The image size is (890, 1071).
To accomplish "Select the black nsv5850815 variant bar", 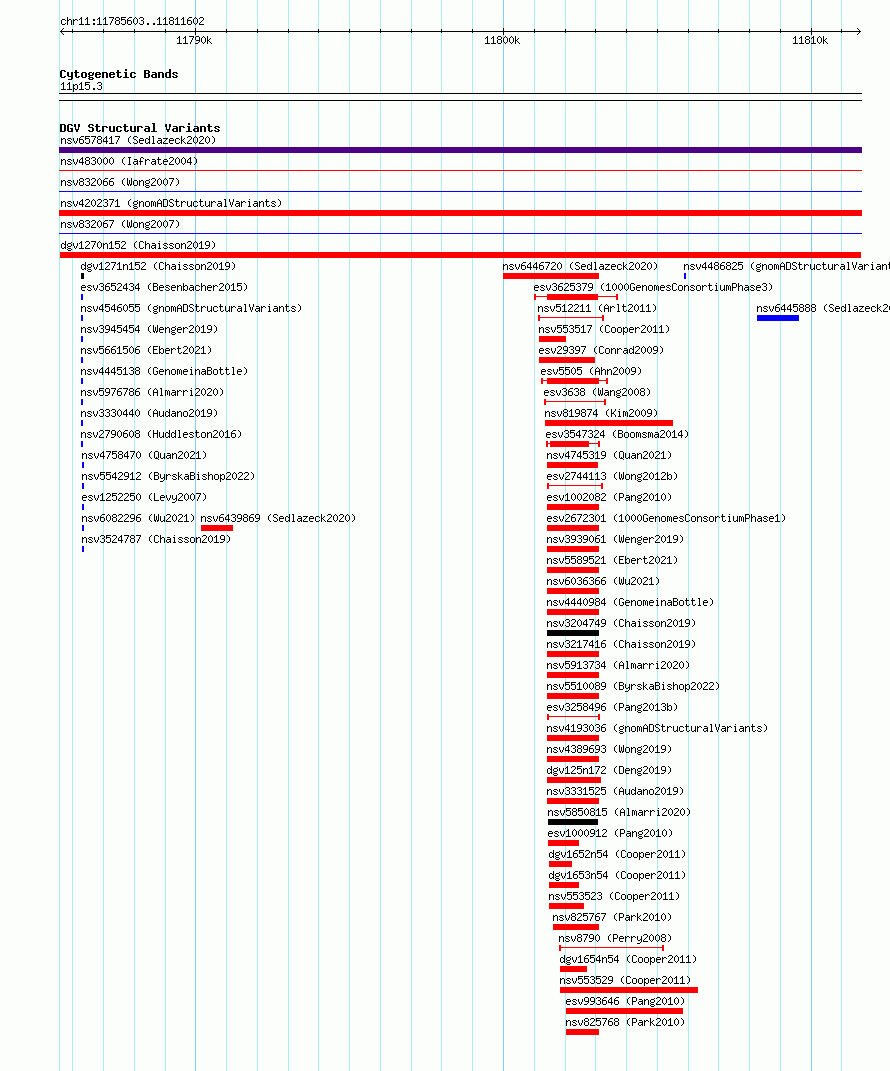I will (573, 822).
